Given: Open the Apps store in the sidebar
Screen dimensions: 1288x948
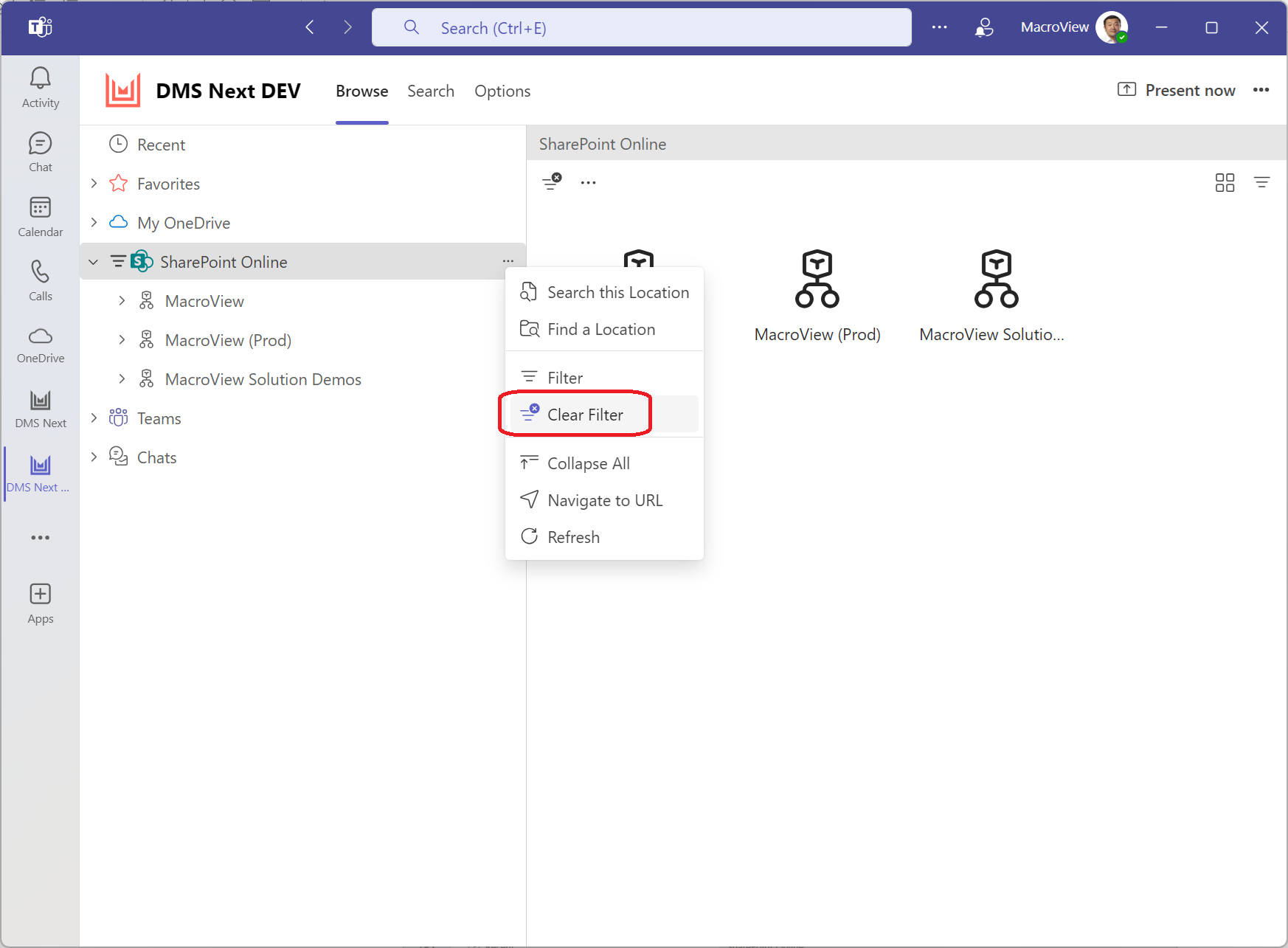Looking at the screenshot, I should coord(41,603).
